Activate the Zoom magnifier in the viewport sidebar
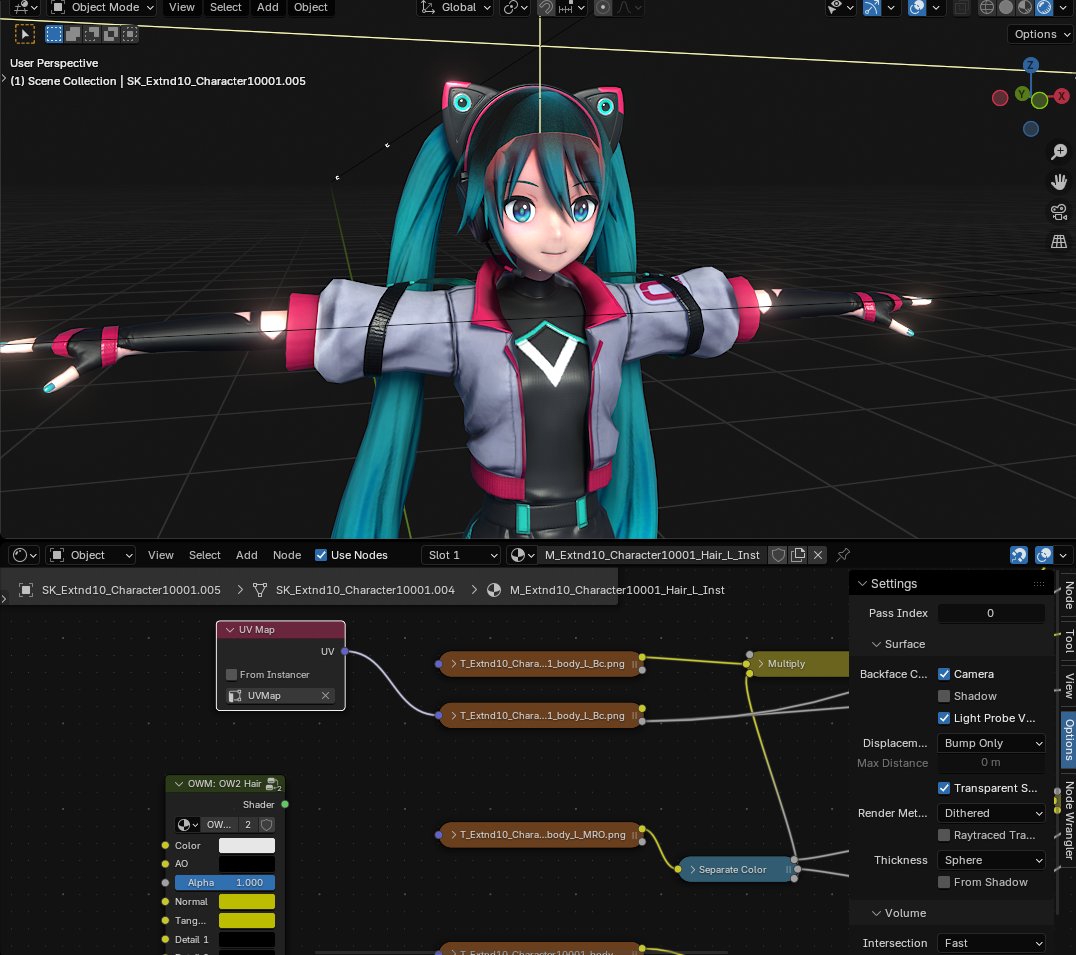This screenshot has width=1076, height=955. pos(1059,152)
